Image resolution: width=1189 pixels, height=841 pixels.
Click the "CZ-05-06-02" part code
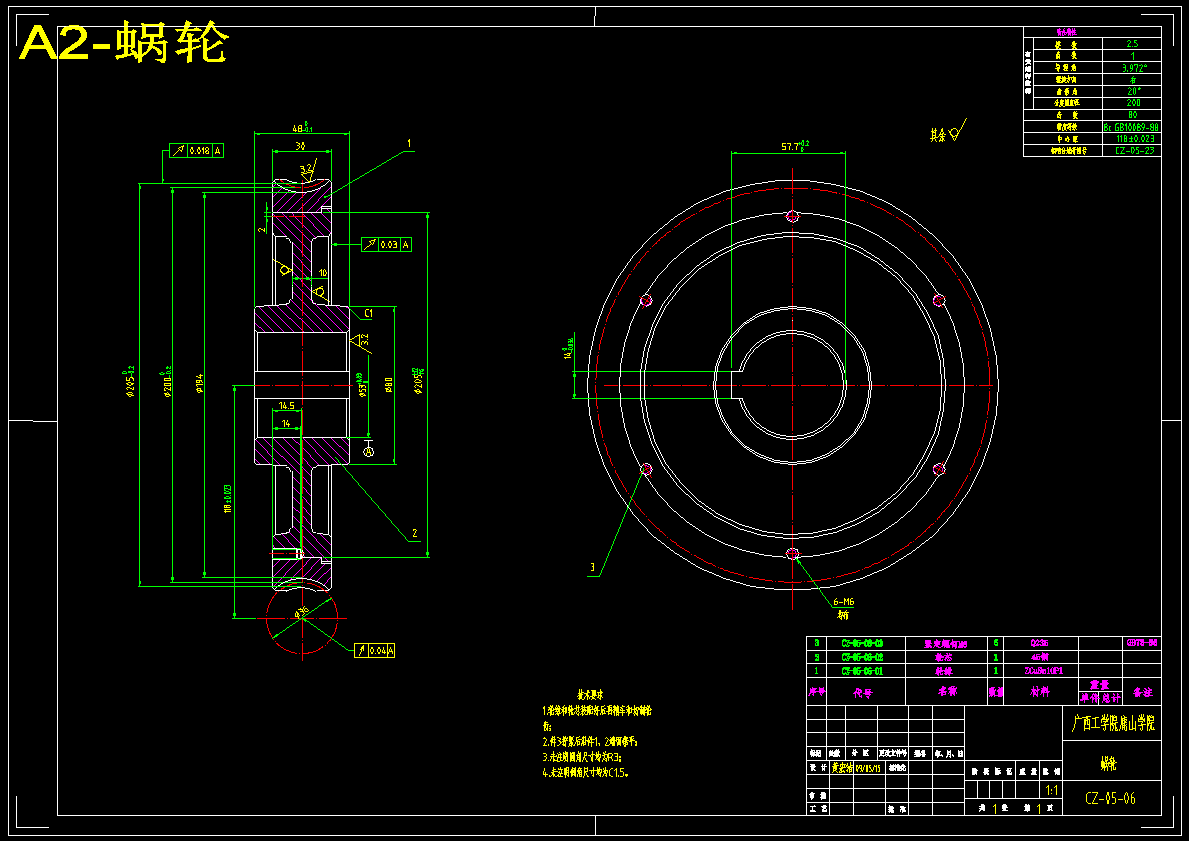862,657
